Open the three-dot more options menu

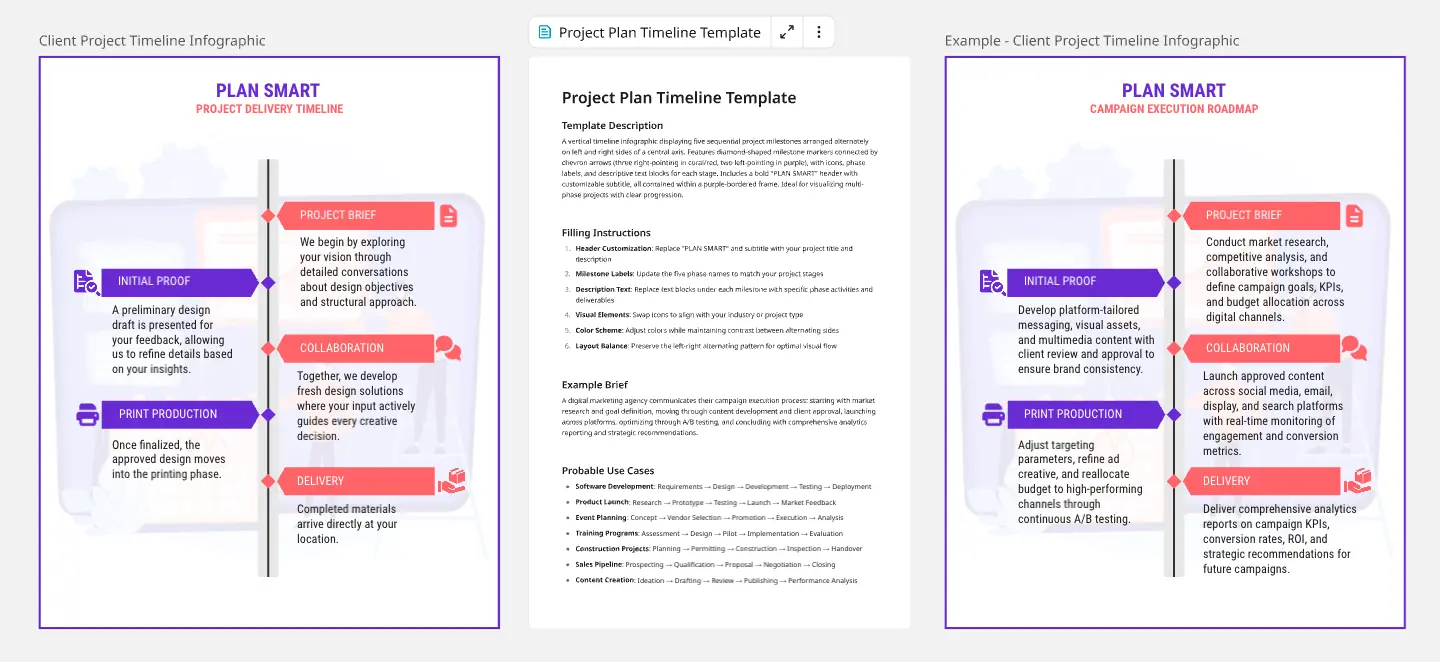coord(818,32)
